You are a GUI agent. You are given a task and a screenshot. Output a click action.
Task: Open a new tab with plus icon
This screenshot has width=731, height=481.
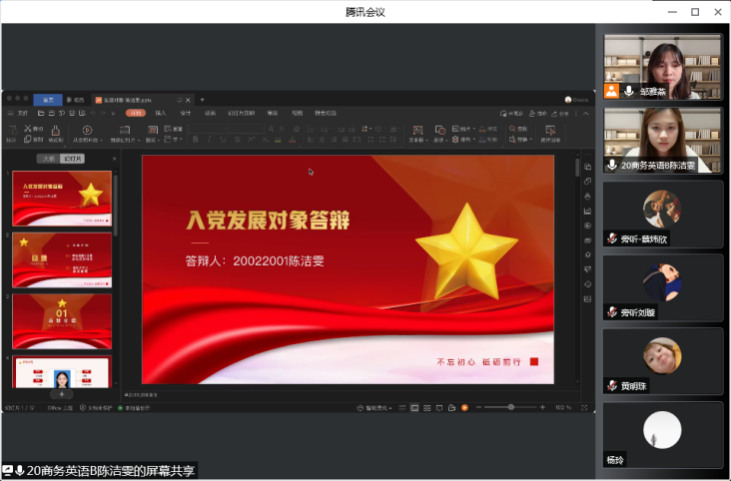(202, 100)
